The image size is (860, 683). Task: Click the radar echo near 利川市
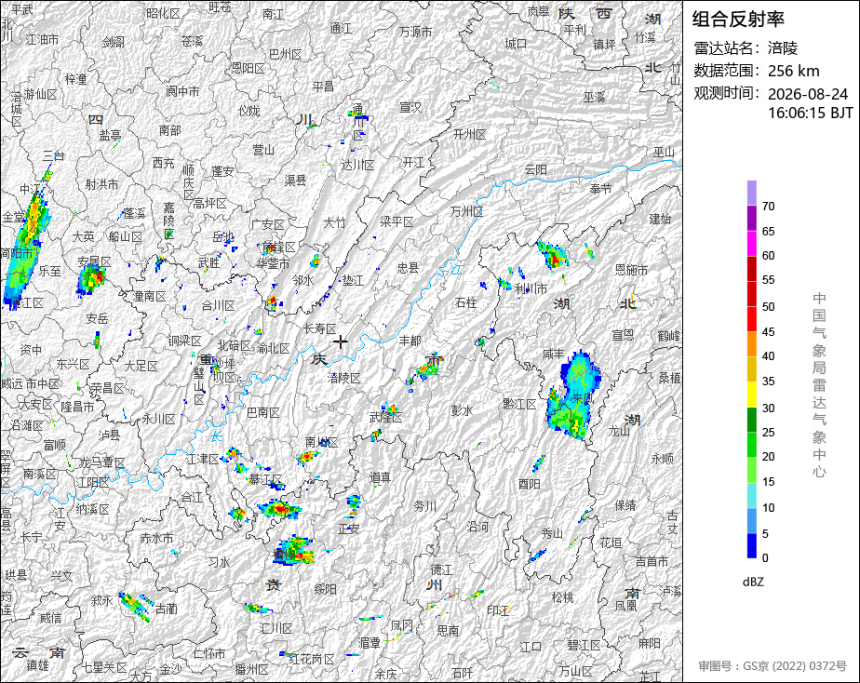(552, 255)
